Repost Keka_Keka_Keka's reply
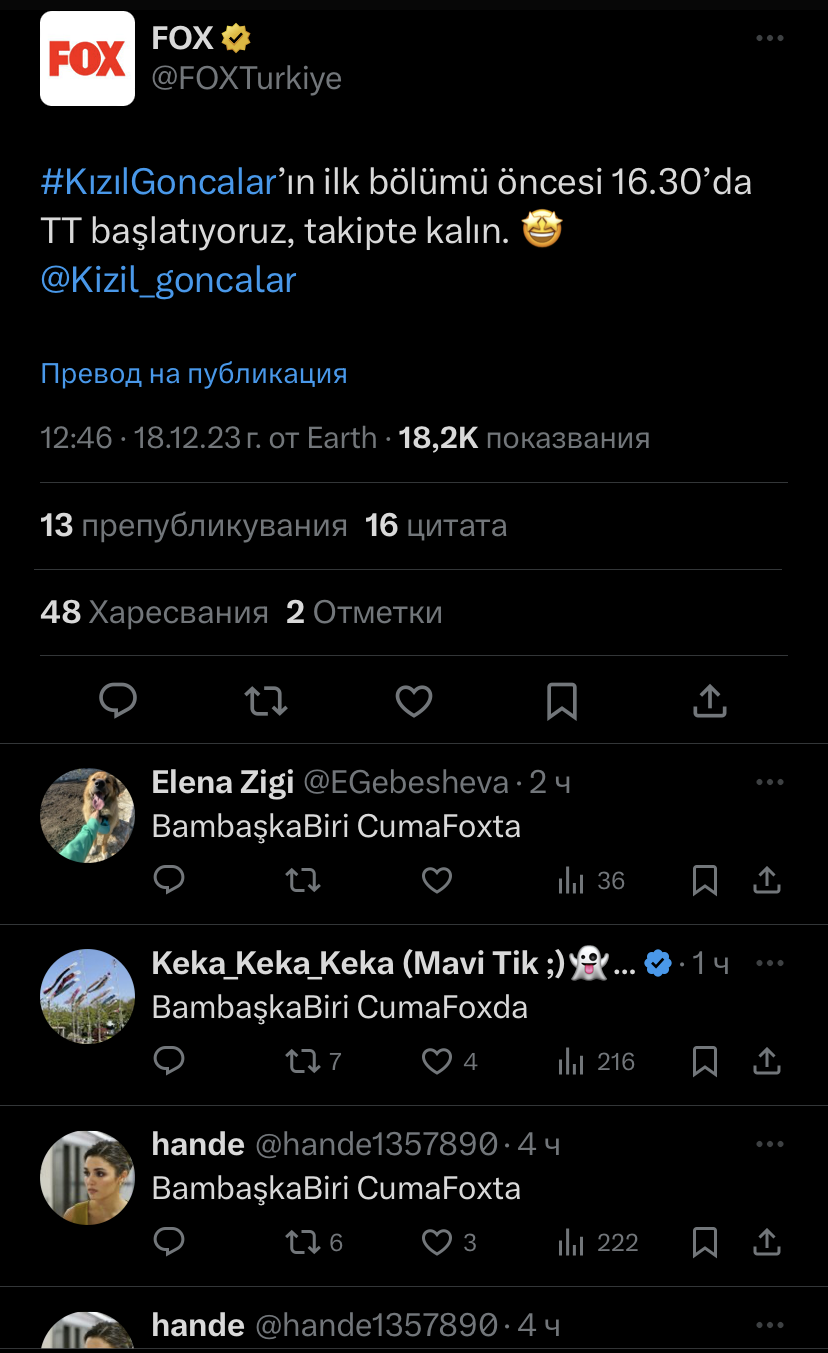The image size is (828, 1353). [x=302, y=1061]
